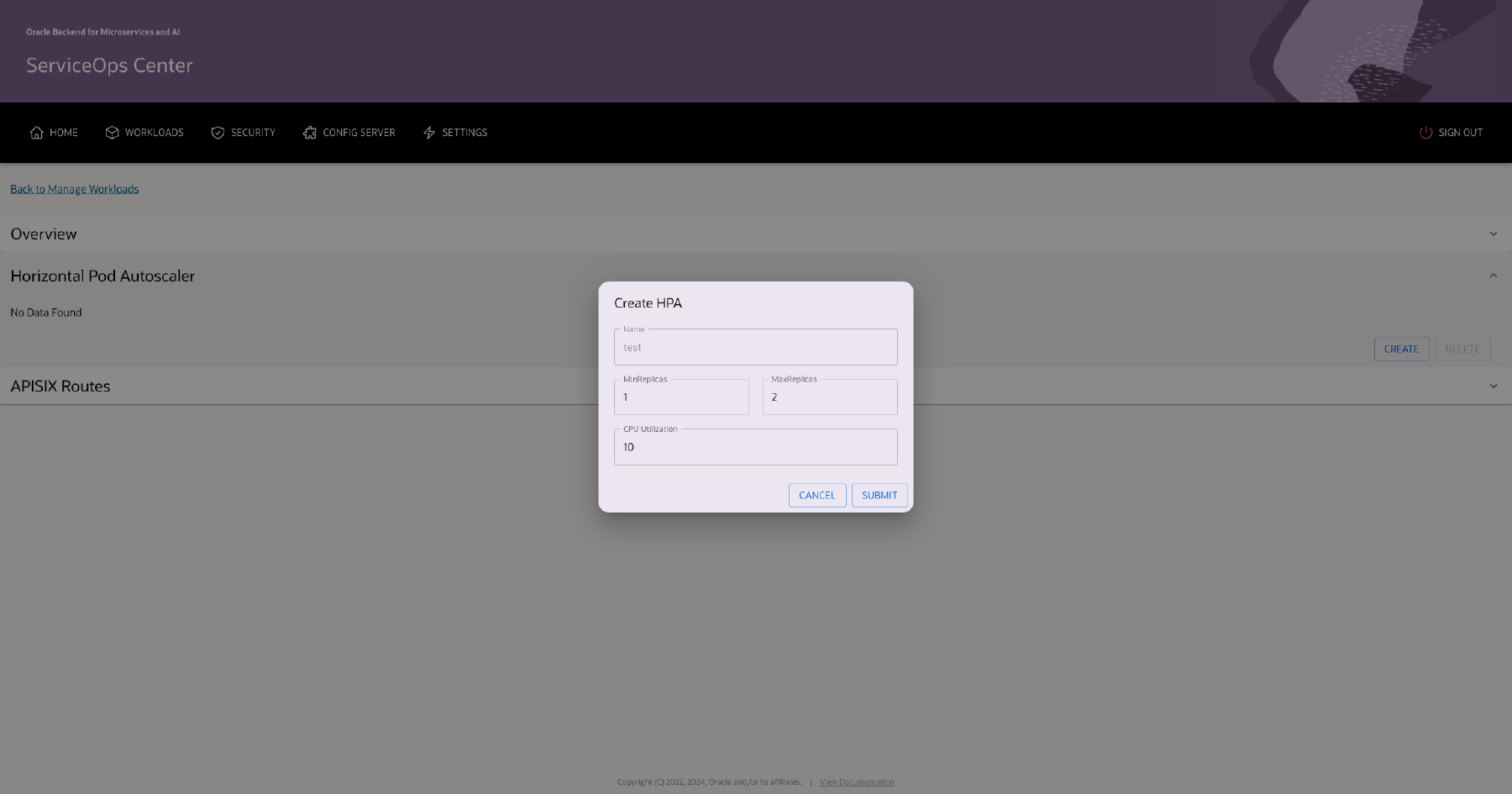The height and width of the screenshot is (794, 1512).
Task: Open Config Server via its gear icon
Action: pos(309,132)
